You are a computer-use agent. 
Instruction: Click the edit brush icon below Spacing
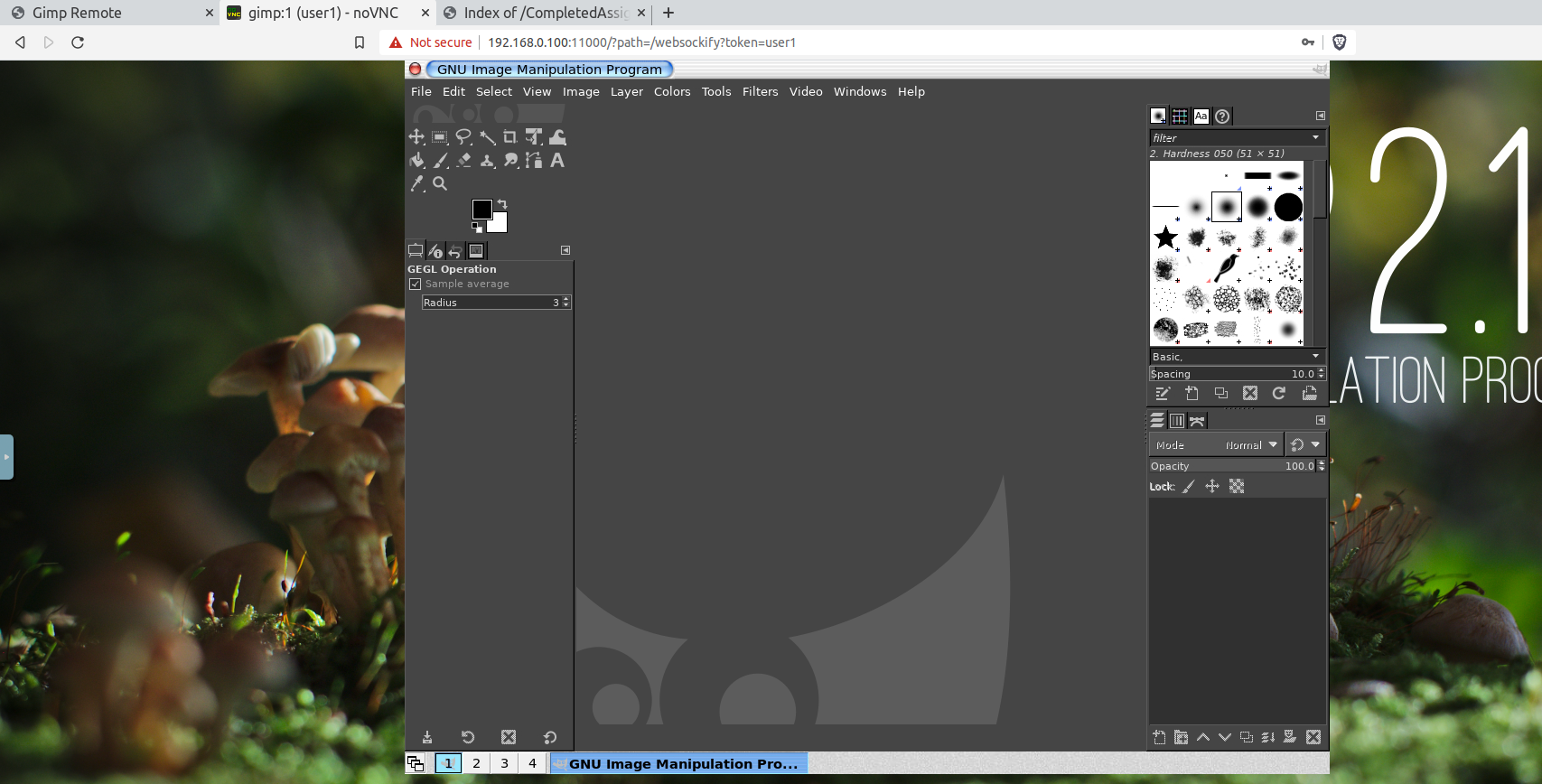[1163, 393]
